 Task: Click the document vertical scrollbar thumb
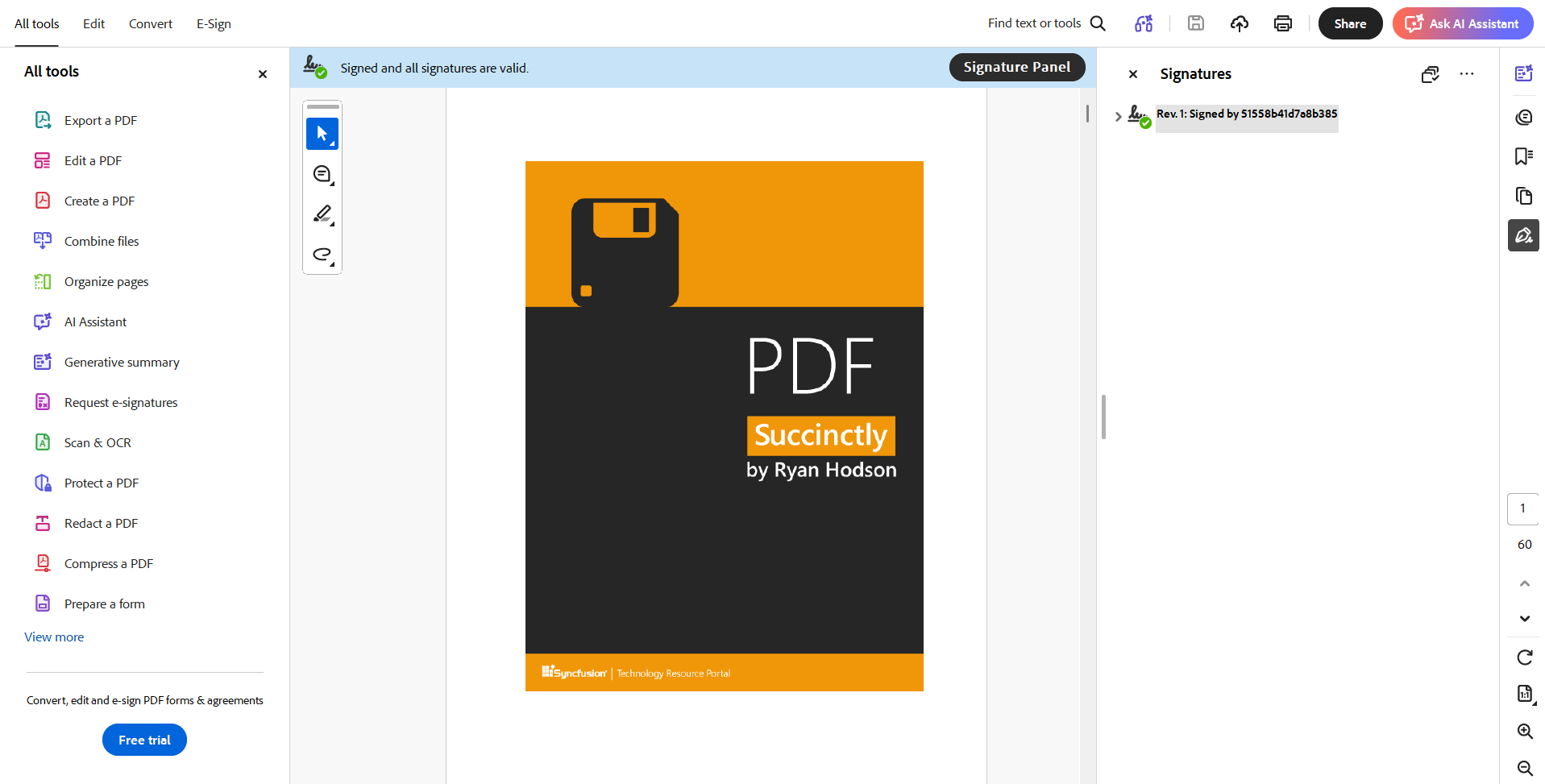click(x=1087, y=114)
